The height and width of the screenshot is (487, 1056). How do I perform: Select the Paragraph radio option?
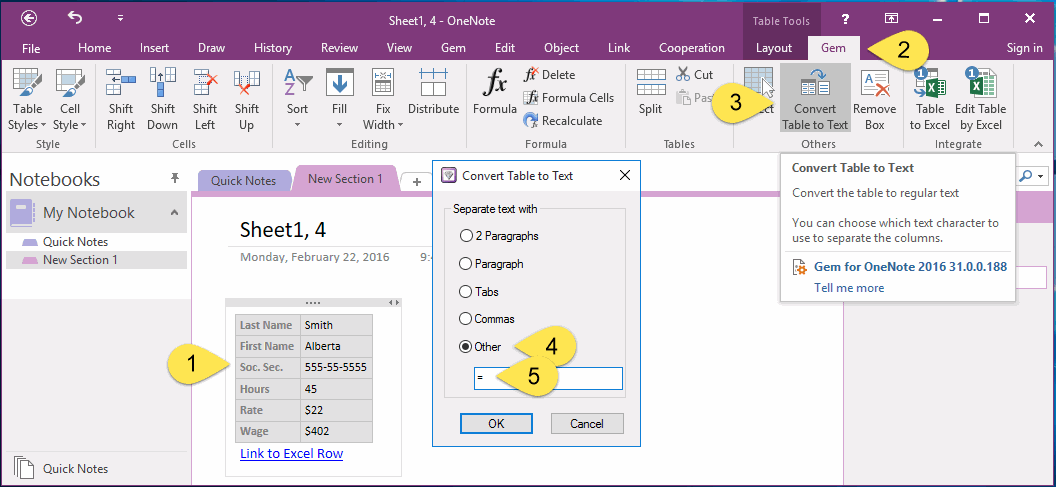[x=465, y=264]
